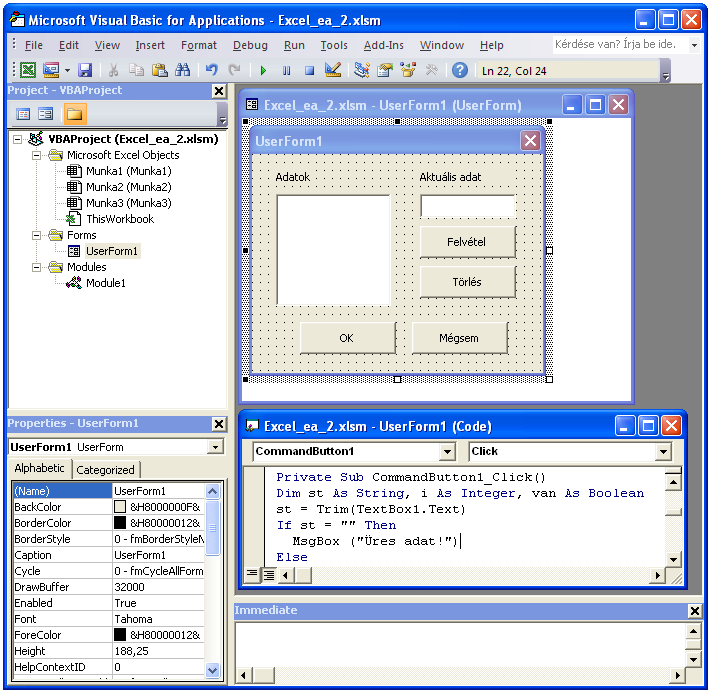This screenshot has height=694, width=712.
Task: Click the blue Help question mark icon
Action: click(460, 70)
